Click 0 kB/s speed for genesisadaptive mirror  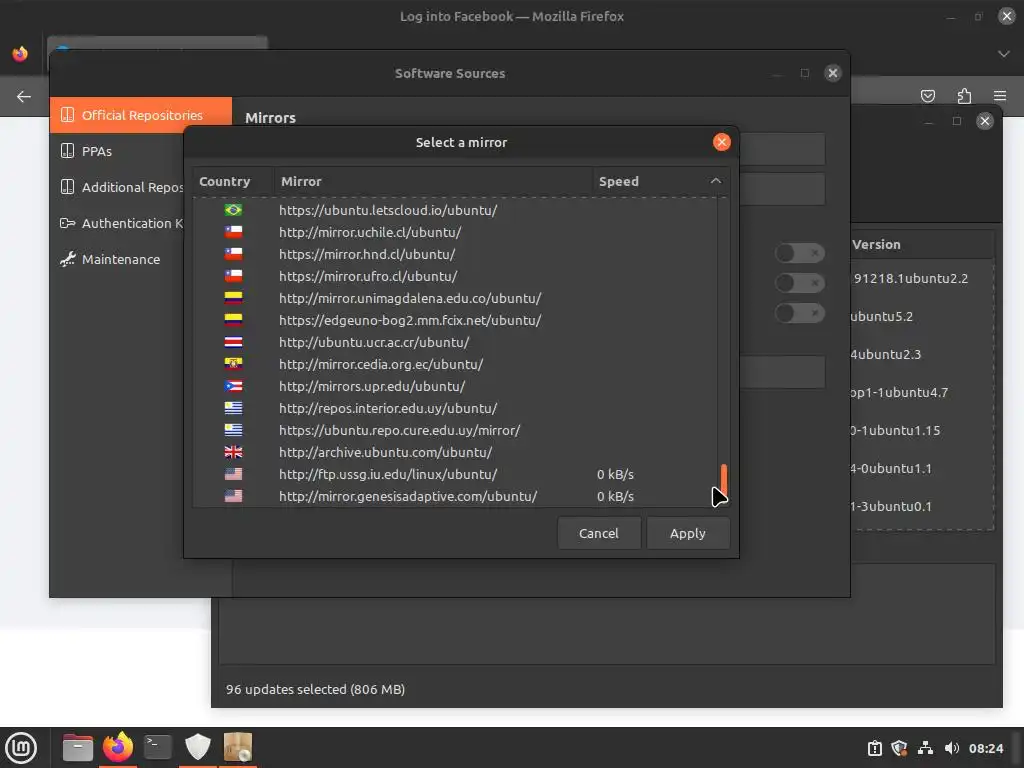(615, 496)
